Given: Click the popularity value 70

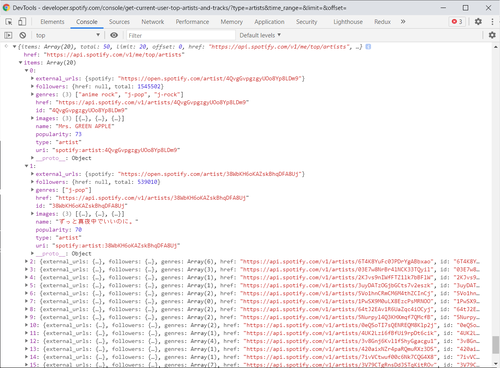Looking at the screenshot, I should (x=78, y=230).
